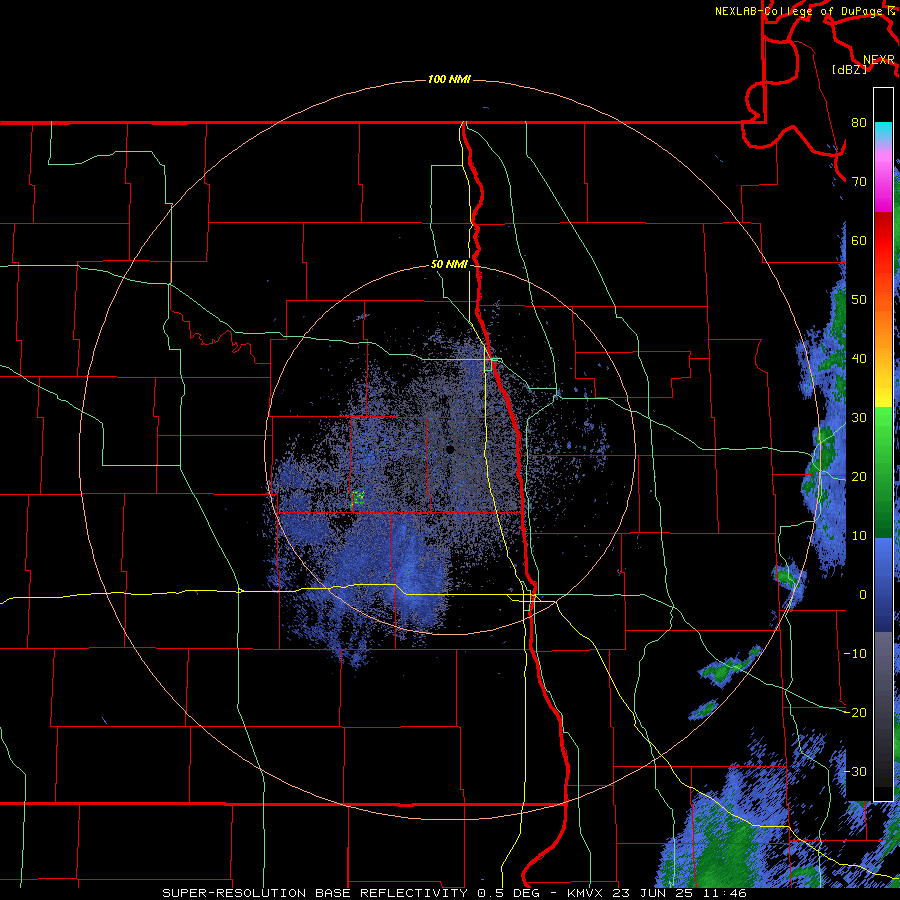Click the cyan top segment of the color bar

point(883,133)
